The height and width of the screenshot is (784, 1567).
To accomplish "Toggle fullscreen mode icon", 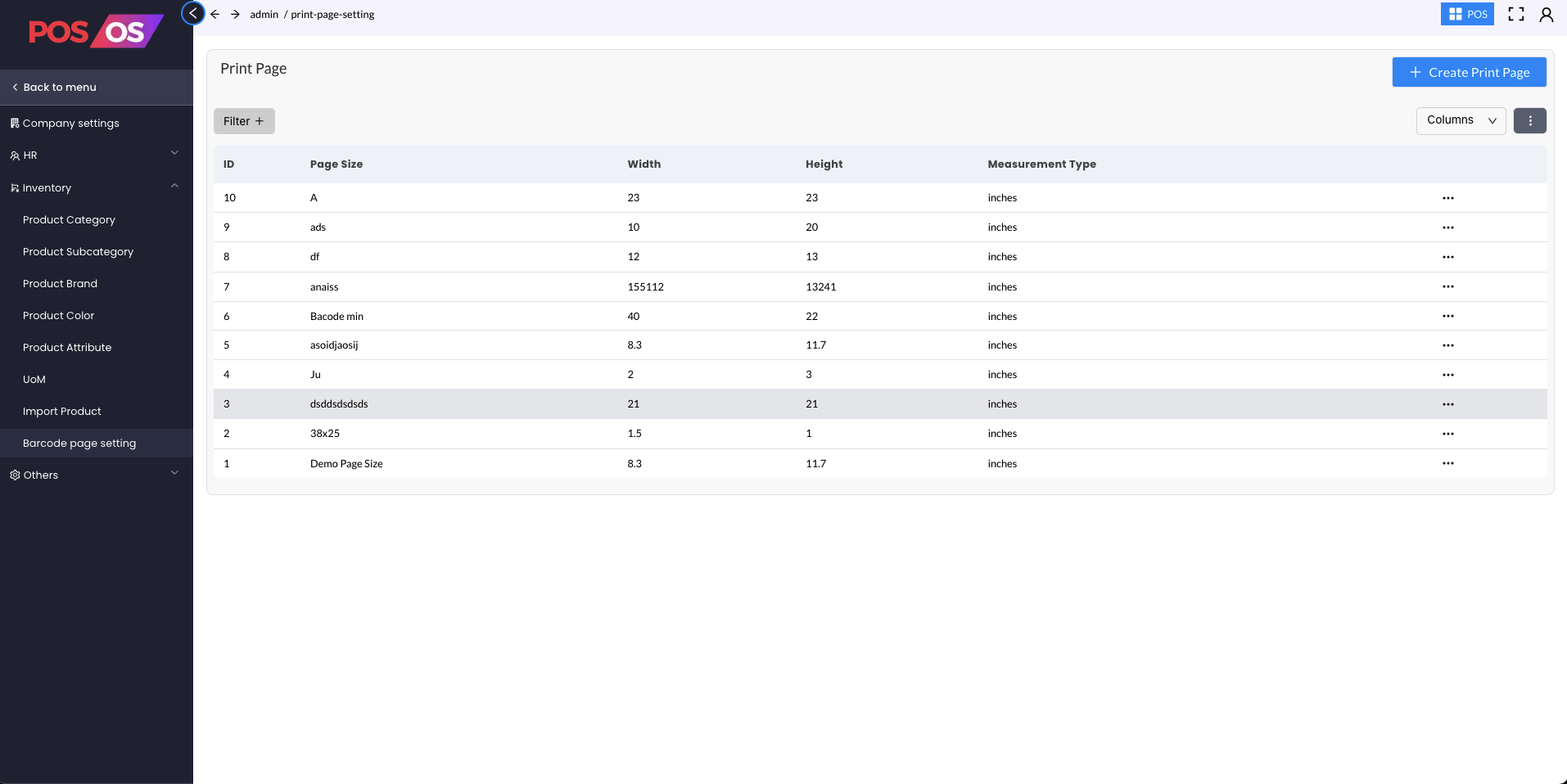I will (x=1515, y=14).
